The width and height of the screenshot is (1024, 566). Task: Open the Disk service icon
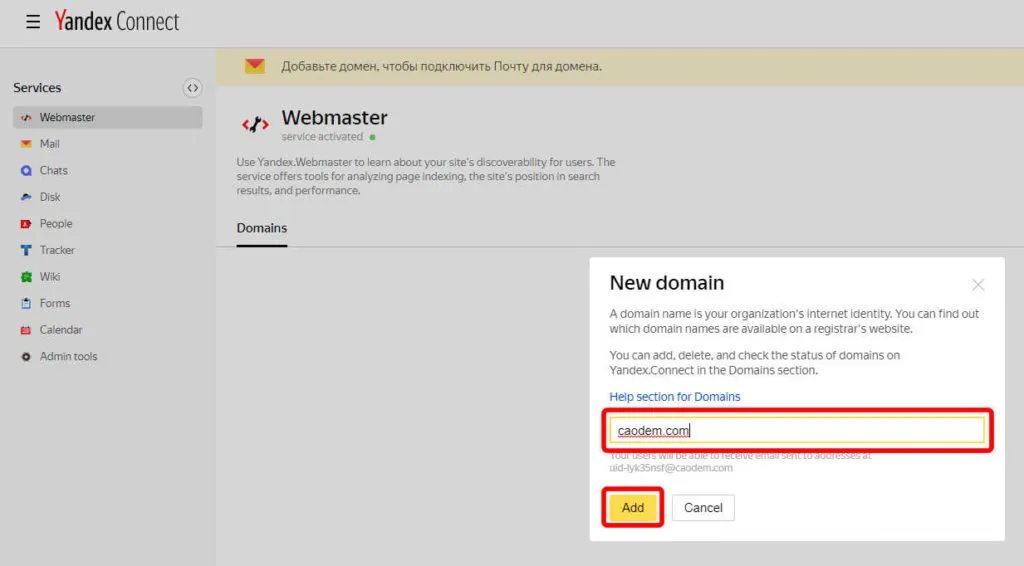27,197
